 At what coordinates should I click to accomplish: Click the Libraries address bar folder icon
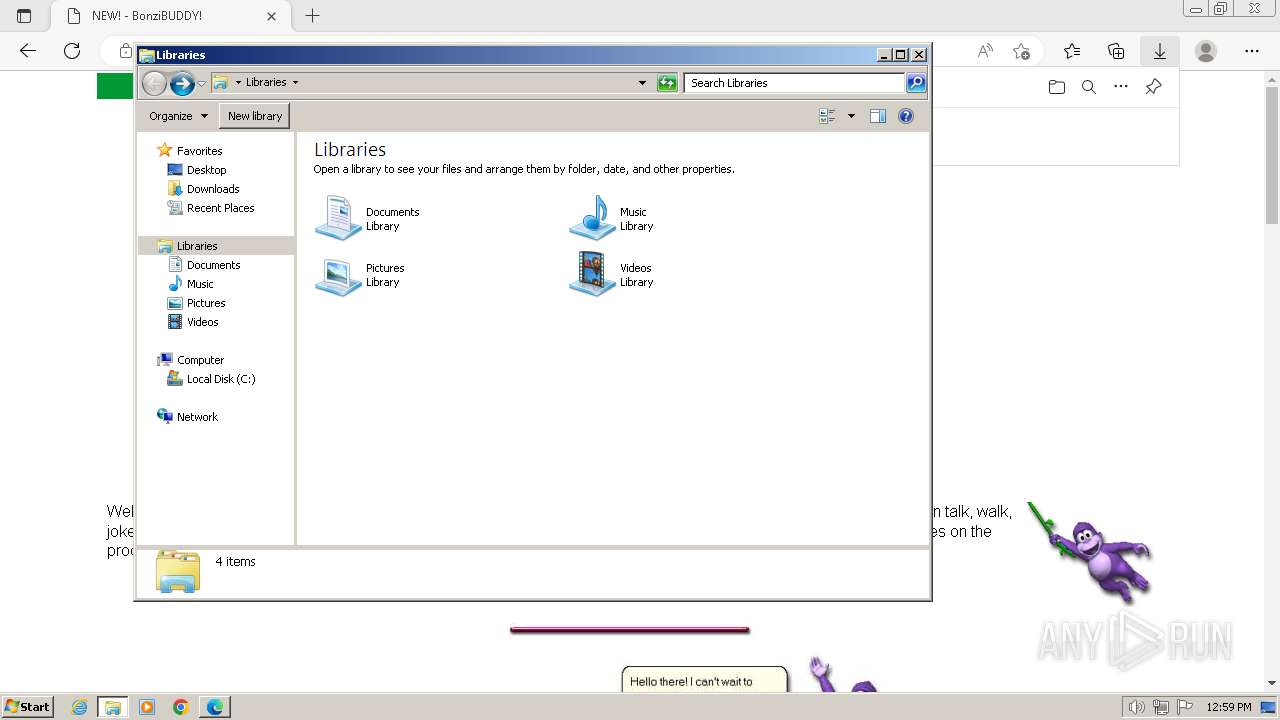[x=221, y=82]
